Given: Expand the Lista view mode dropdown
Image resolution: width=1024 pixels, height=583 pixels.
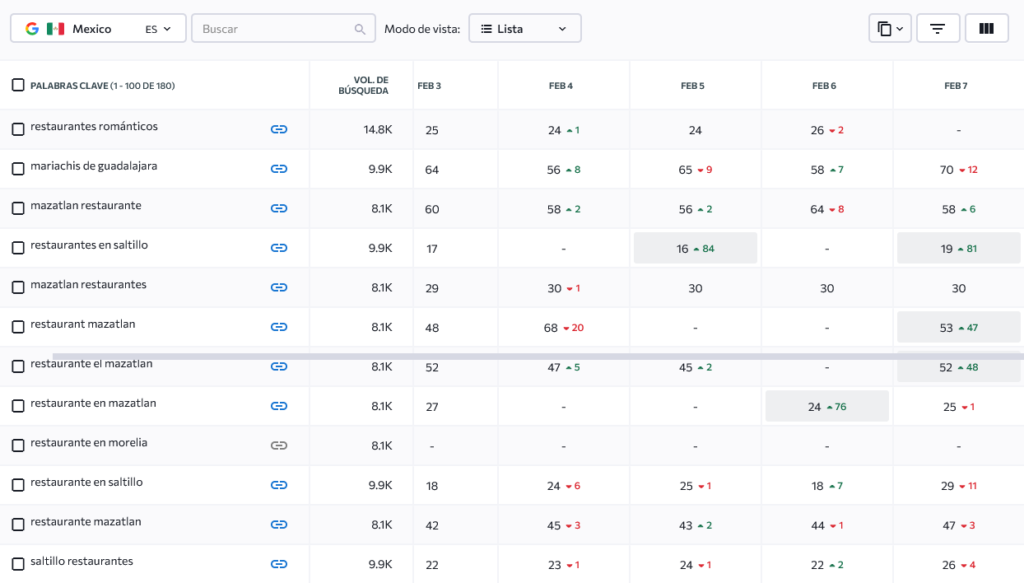Looking at the screenshot, I should click(524, 29).
